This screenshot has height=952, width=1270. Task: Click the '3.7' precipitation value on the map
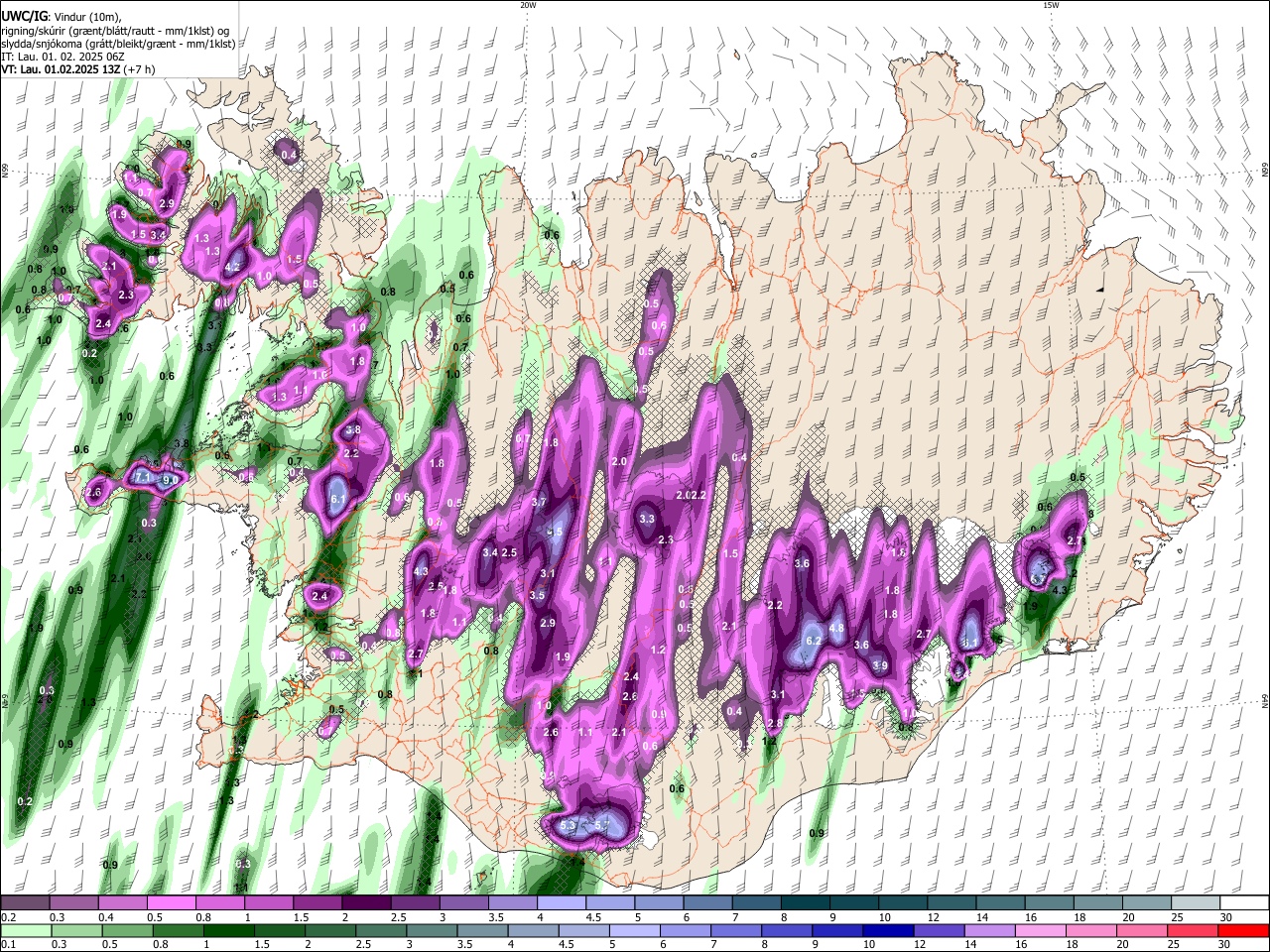[539, 503]
